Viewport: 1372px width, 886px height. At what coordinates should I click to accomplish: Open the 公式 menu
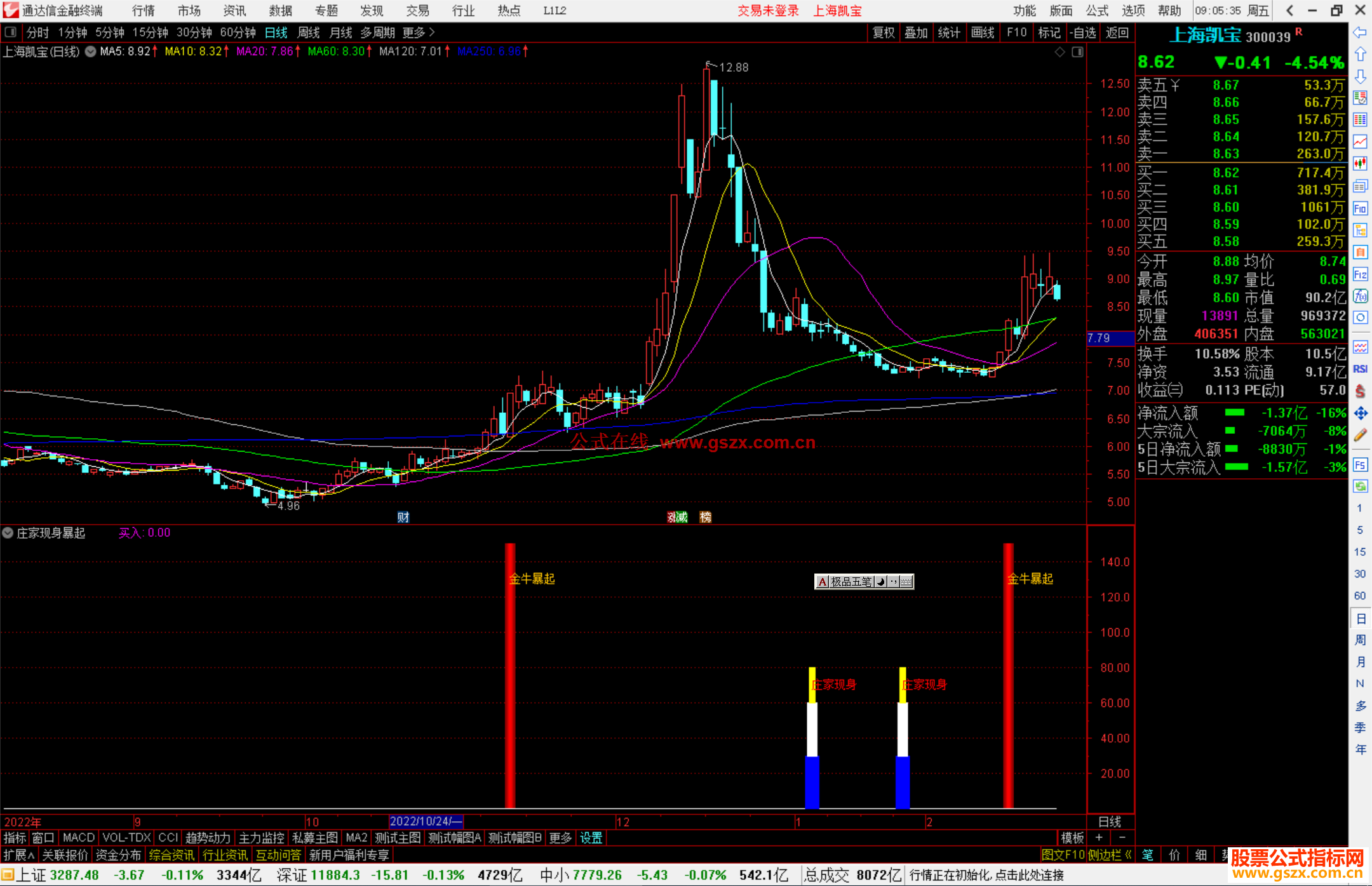point(1096,10)
